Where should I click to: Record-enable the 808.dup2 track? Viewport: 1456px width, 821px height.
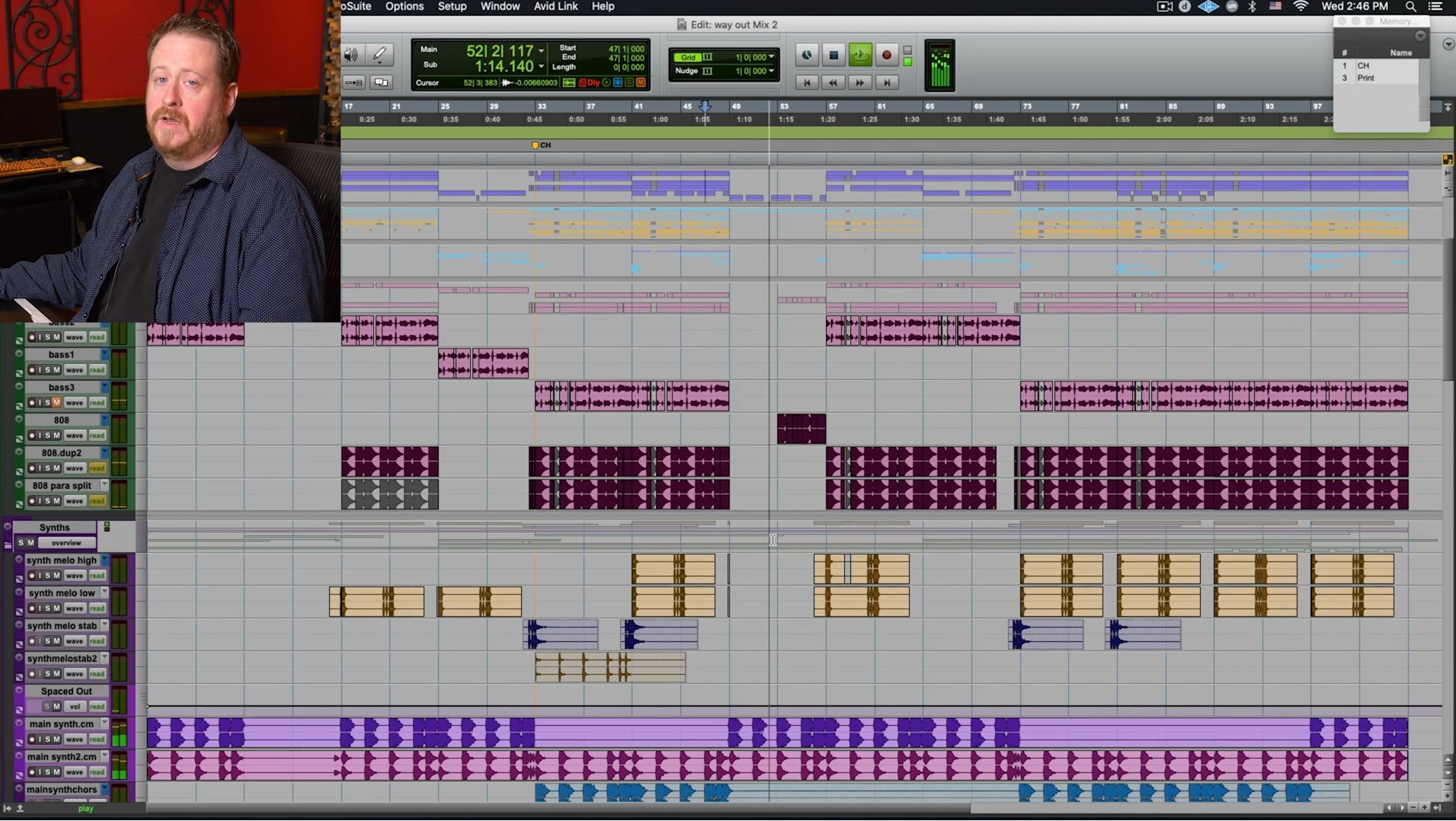click(32, 468)
